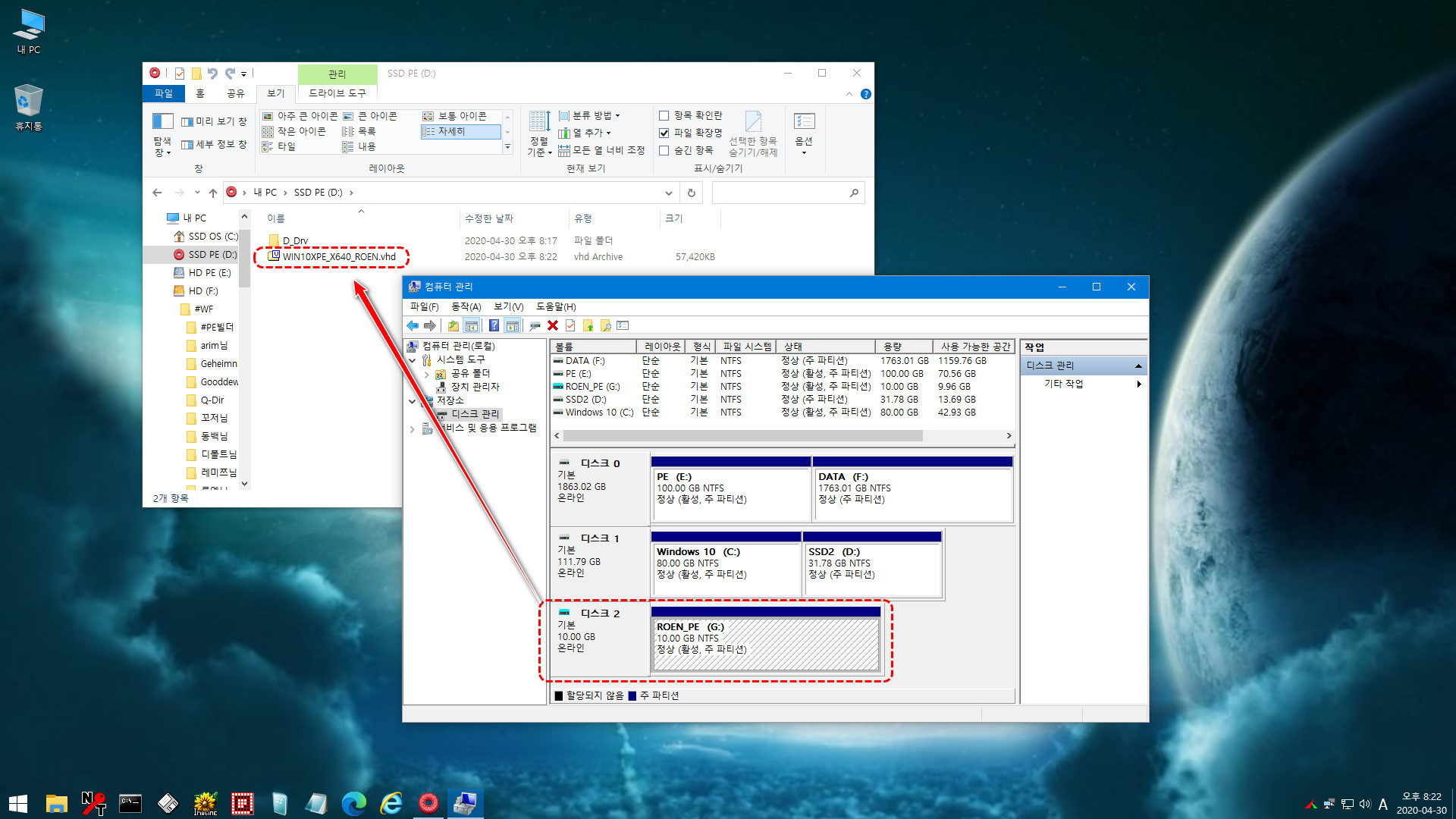This screenshot has height=819, width=1456.
Task: Select 장치 관리자 in the console tree
Action: pyautogui.click(x=475, y=387)
